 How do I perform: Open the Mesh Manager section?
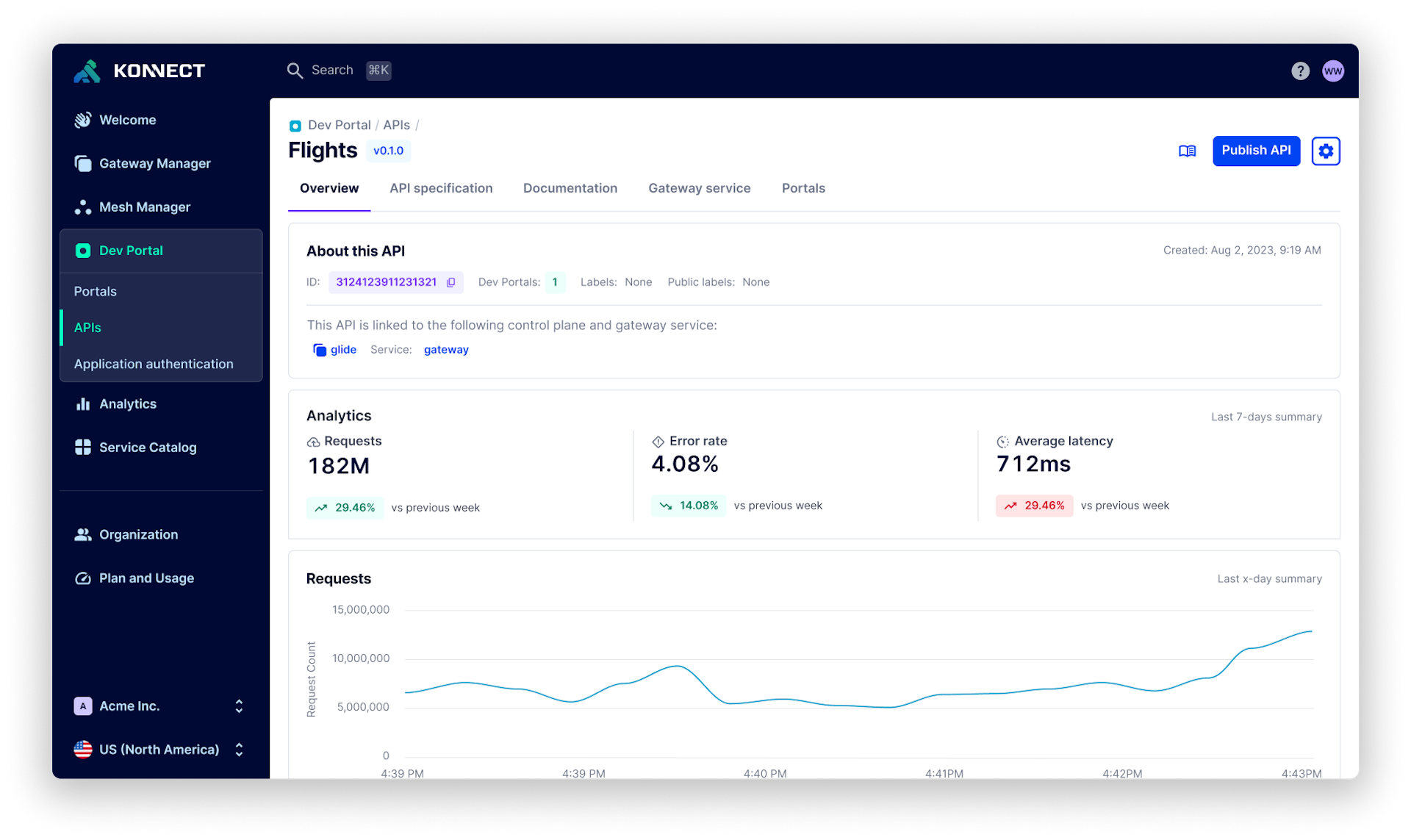tap(145, 207)
